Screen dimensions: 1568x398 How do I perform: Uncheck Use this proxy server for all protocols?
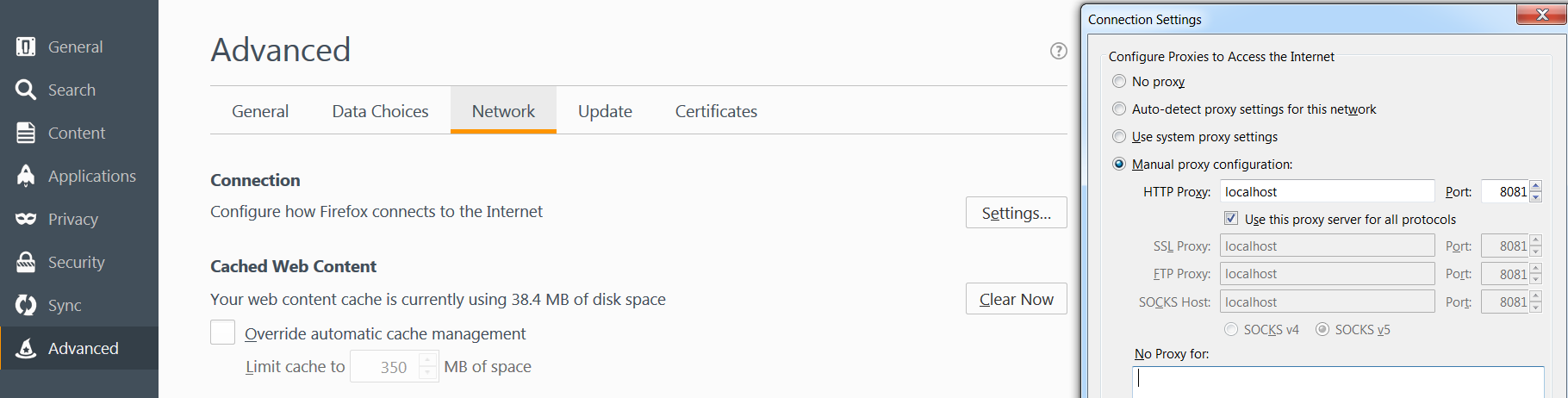1231,219
